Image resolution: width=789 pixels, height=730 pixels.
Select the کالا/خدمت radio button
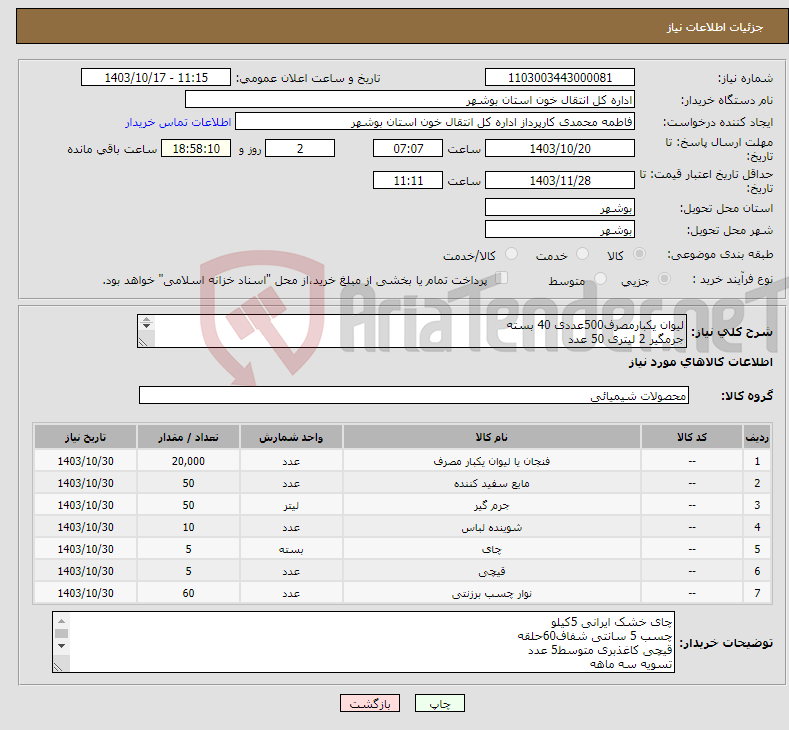coord(511,254)
